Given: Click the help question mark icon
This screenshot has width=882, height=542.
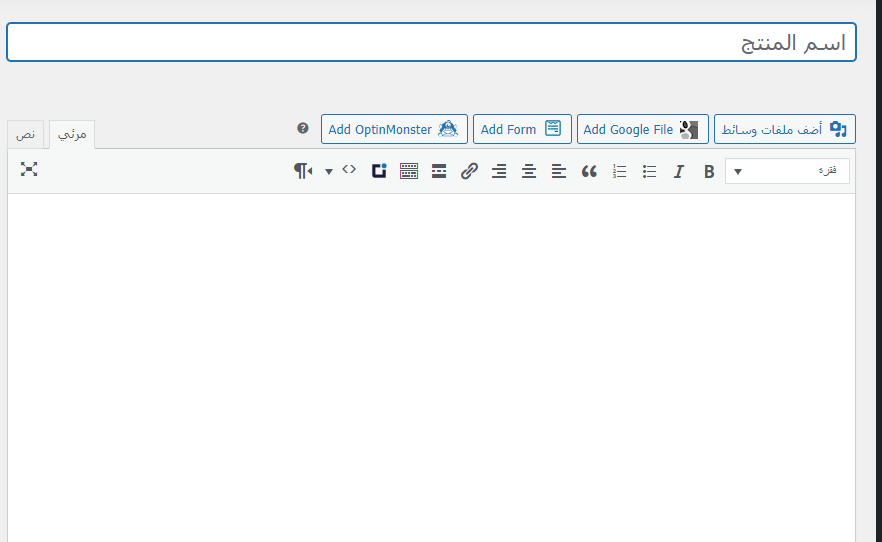Looking at the screenshot, I should (303, 129).
